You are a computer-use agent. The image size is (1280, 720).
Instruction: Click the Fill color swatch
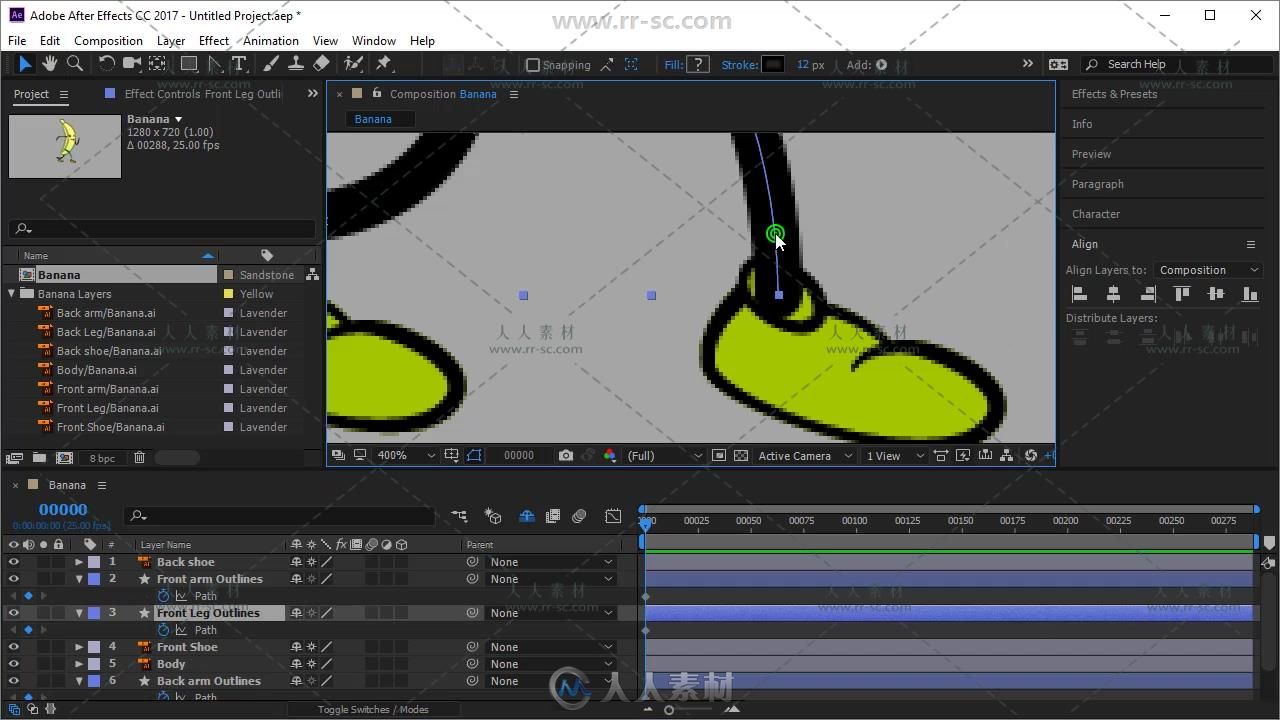[x=698, y=65]
